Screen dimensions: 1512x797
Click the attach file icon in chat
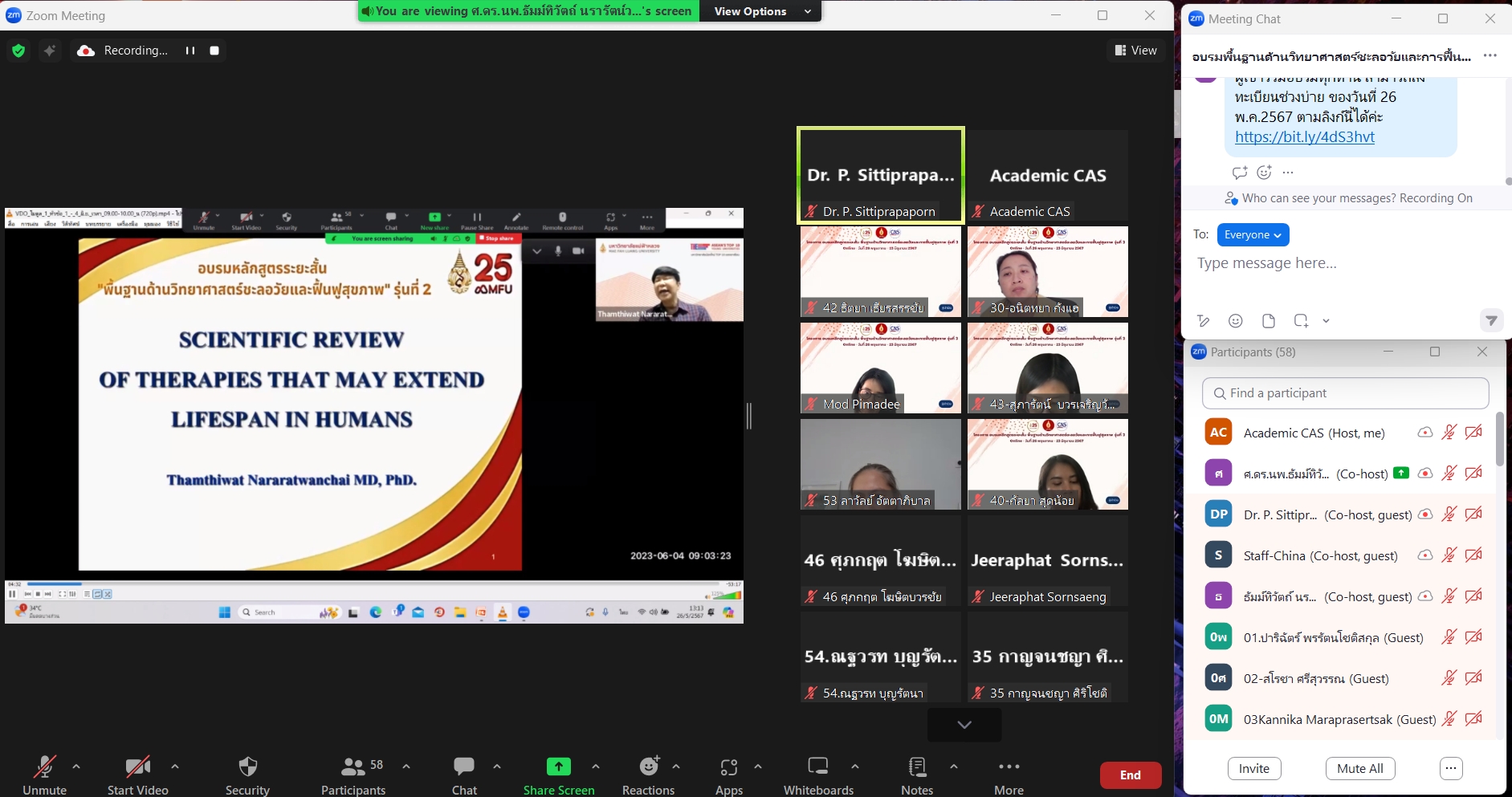(x=1269, y=321)
